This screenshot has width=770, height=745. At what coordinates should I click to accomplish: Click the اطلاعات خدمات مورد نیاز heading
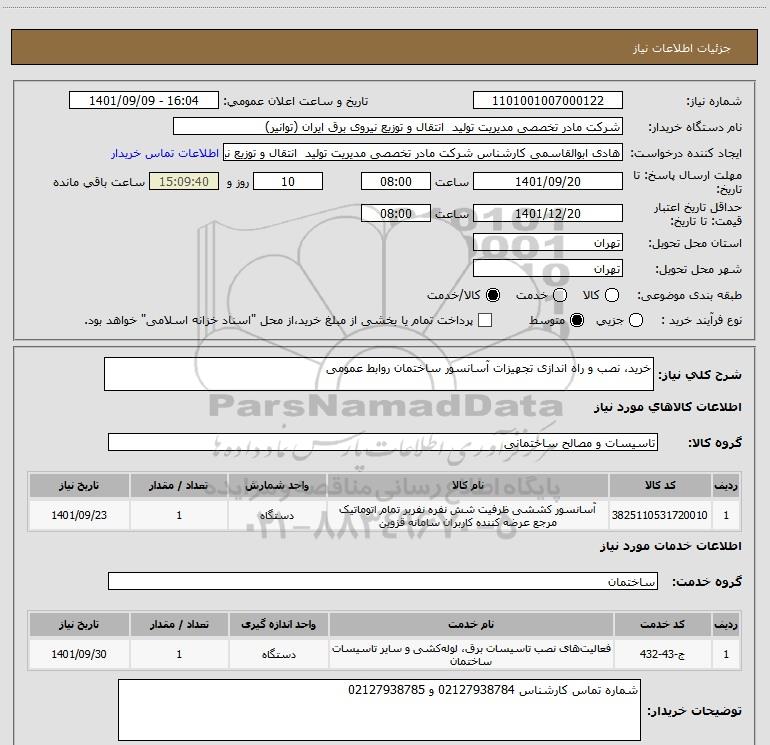[670, 546]
